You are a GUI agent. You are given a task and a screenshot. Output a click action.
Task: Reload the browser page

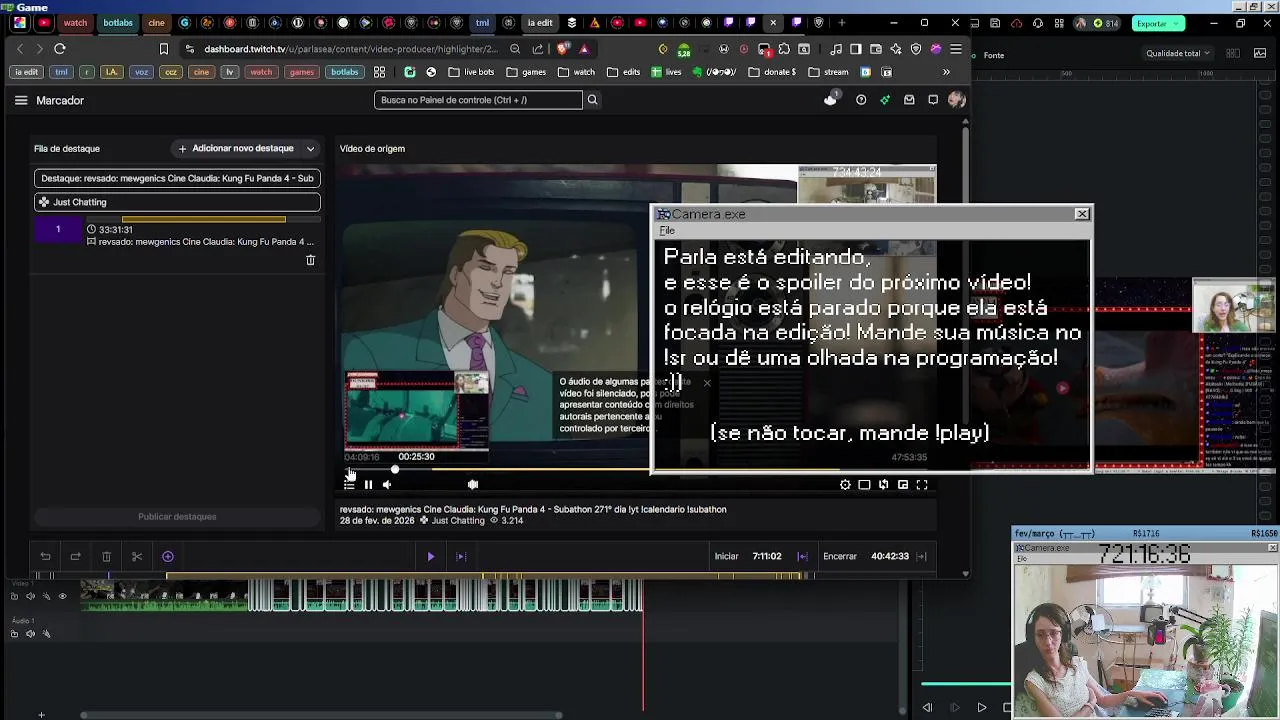coord(60,49)
